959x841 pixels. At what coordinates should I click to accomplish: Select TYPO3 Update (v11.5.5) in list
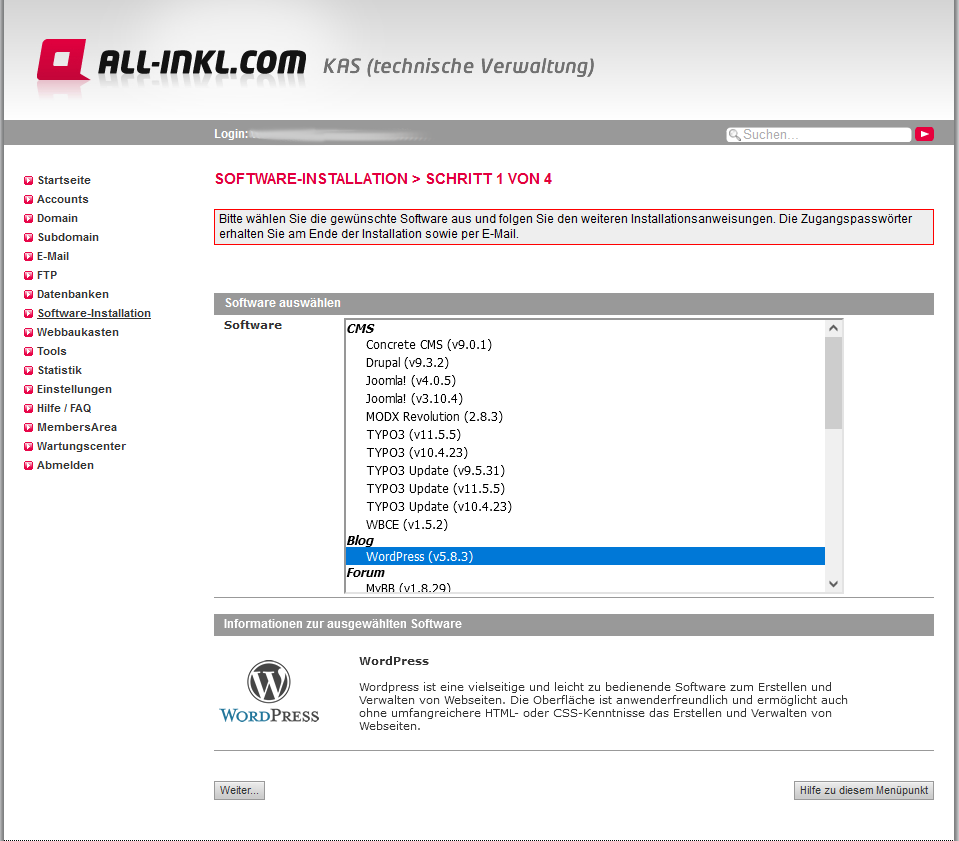click(x=585, y=489)
